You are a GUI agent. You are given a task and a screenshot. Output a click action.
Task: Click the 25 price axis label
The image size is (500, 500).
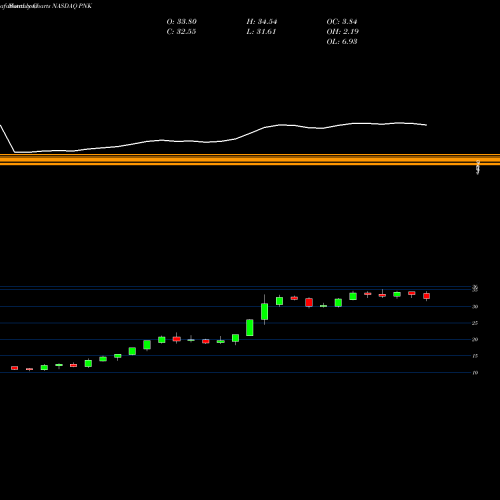point(475,323)
